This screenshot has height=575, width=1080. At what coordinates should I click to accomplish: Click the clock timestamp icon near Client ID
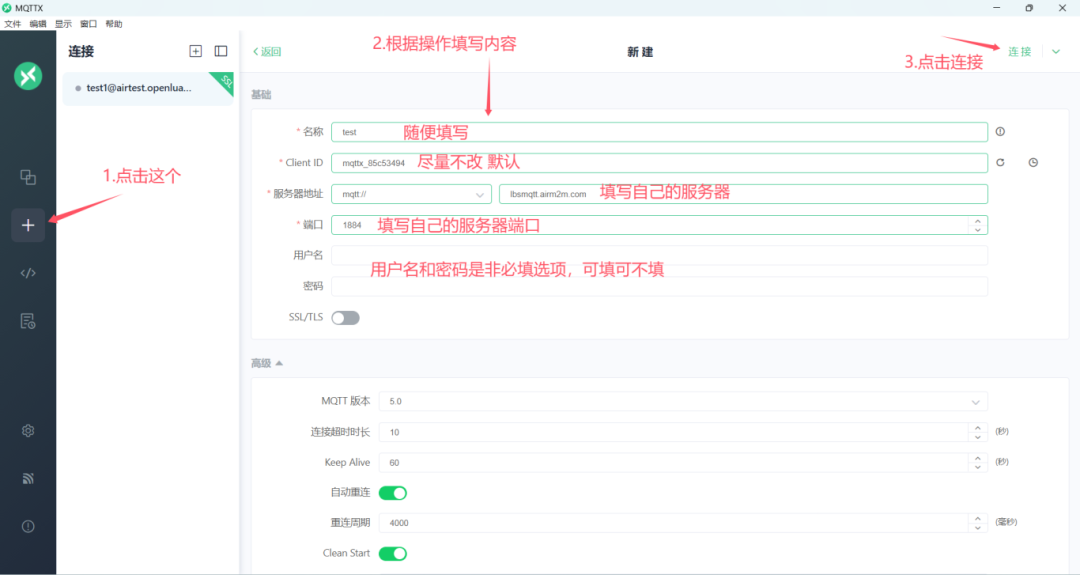(1033, 163)
